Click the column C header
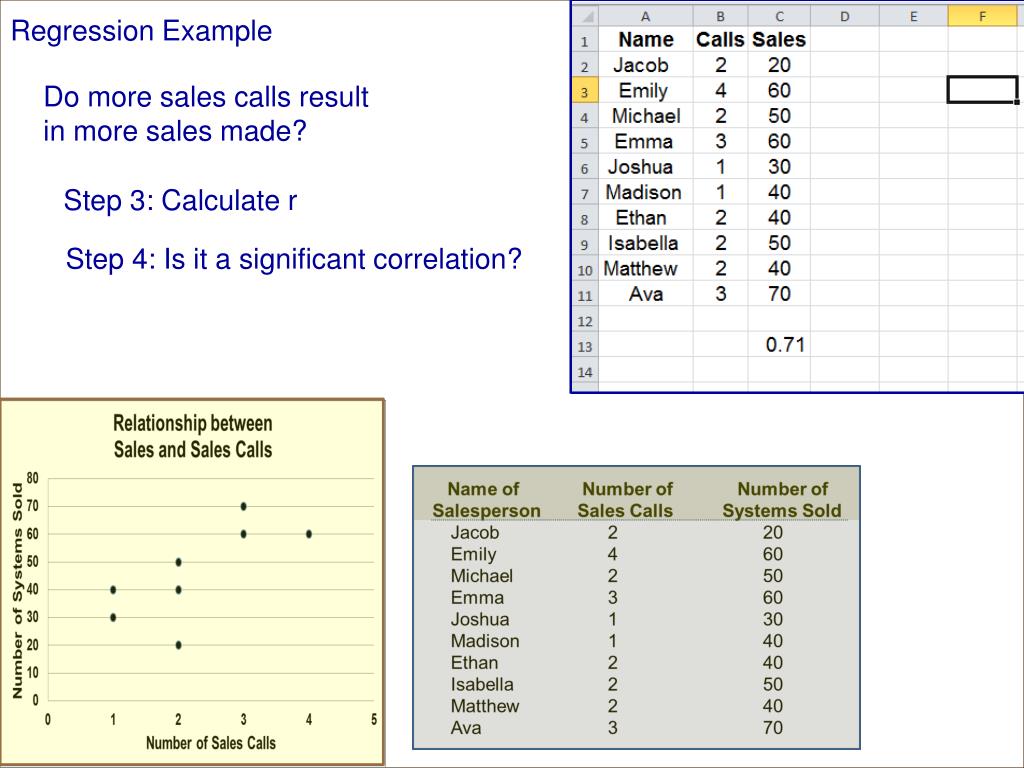1024x768 pixels. 779,16
